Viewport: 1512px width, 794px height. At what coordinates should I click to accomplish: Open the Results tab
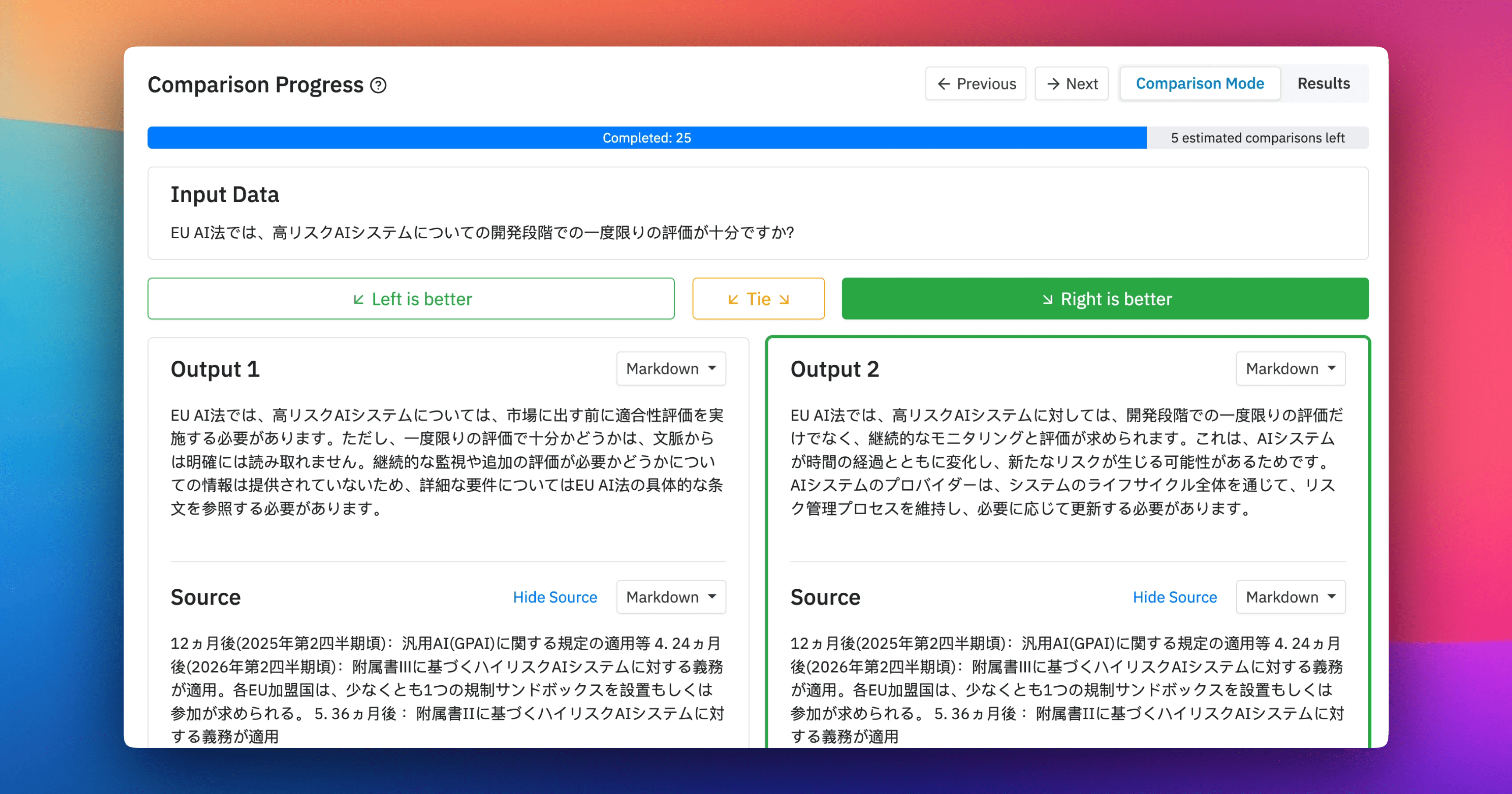1323,83
